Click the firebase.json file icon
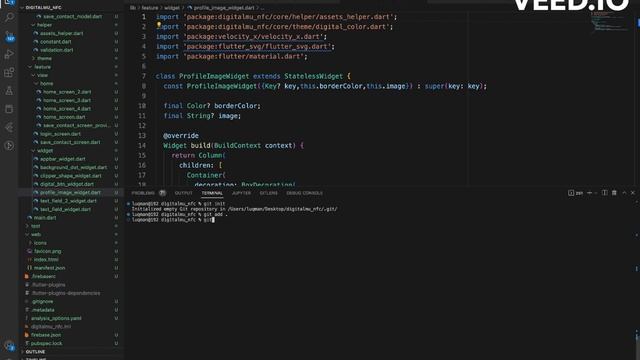640x360 pixels. pyautogui.click(x=27, y=335)
